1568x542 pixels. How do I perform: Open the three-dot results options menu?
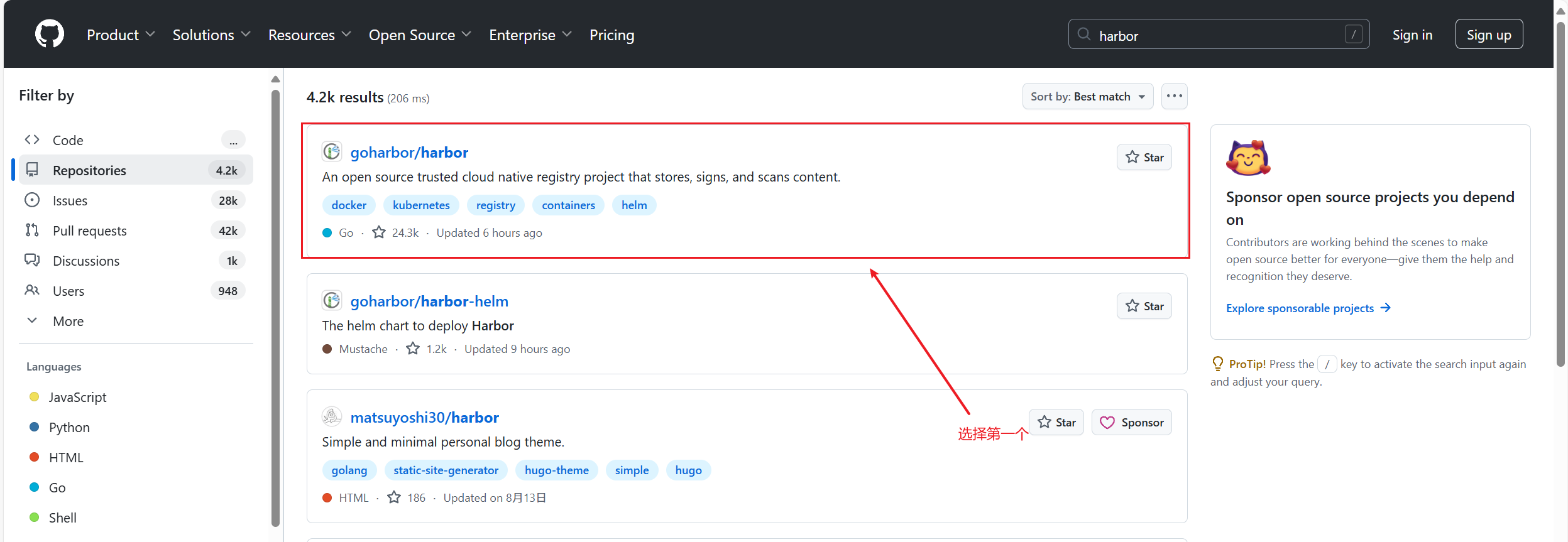click(1174, 96)
